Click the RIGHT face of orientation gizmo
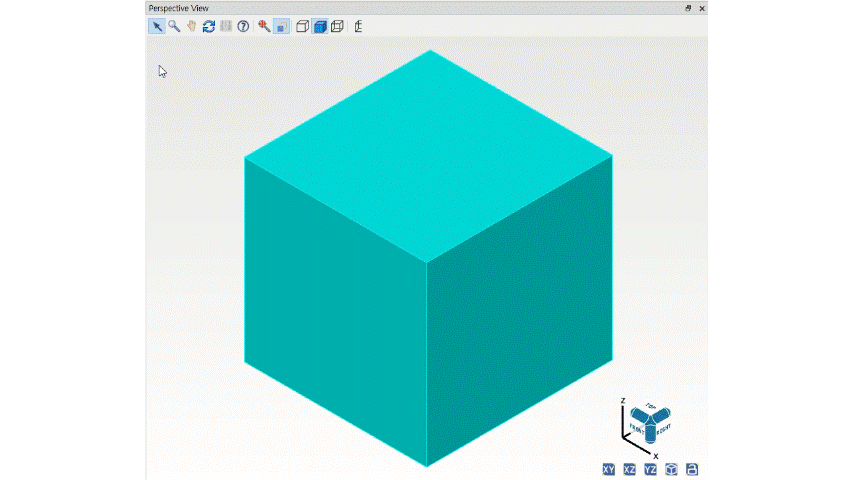 (664, 429)
